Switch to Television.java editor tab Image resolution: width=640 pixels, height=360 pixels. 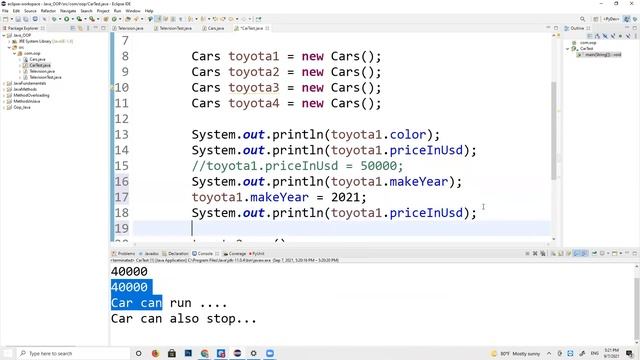tap(128, 28)
